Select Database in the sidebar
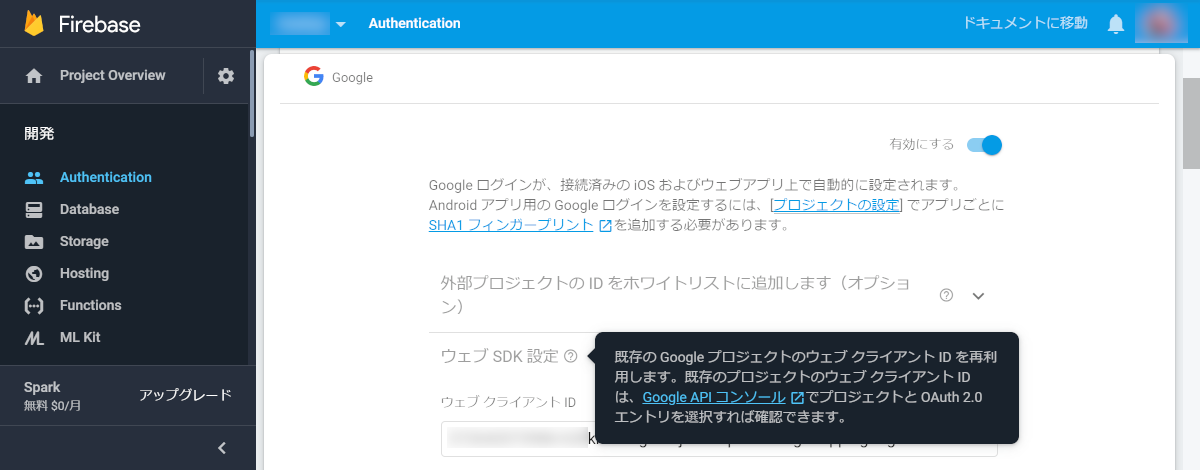This screenshot has height=470, width=1200. (x=89, y=209)
